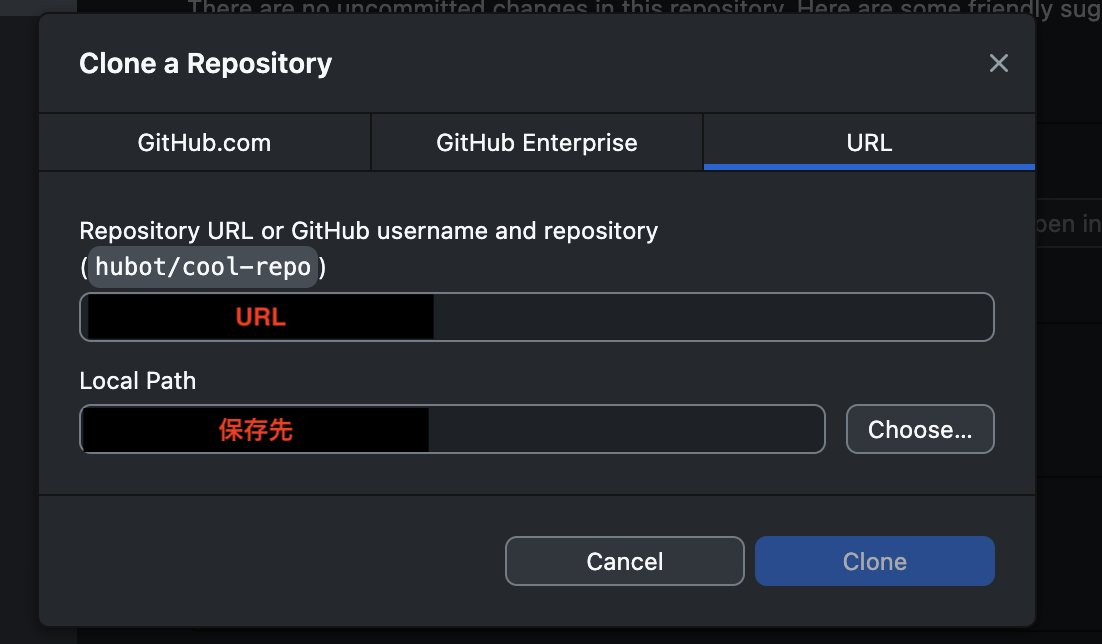Switch to the GitHub.com tab
Screen dimensions: 1102x644
(204, 143)
